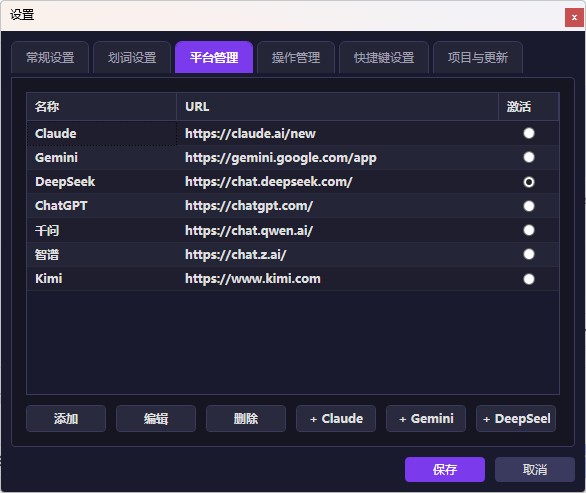Activate the ChatGPT platform radio button

[528, 206]
